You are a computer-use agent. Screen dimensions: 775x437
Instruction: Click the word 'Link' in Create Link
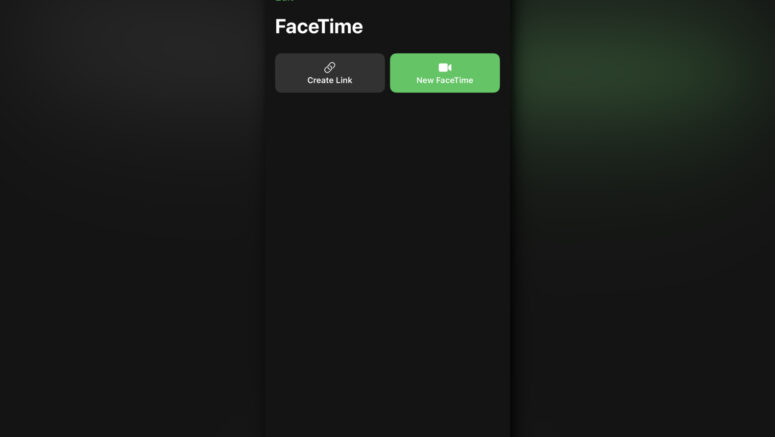click(344, 80)
